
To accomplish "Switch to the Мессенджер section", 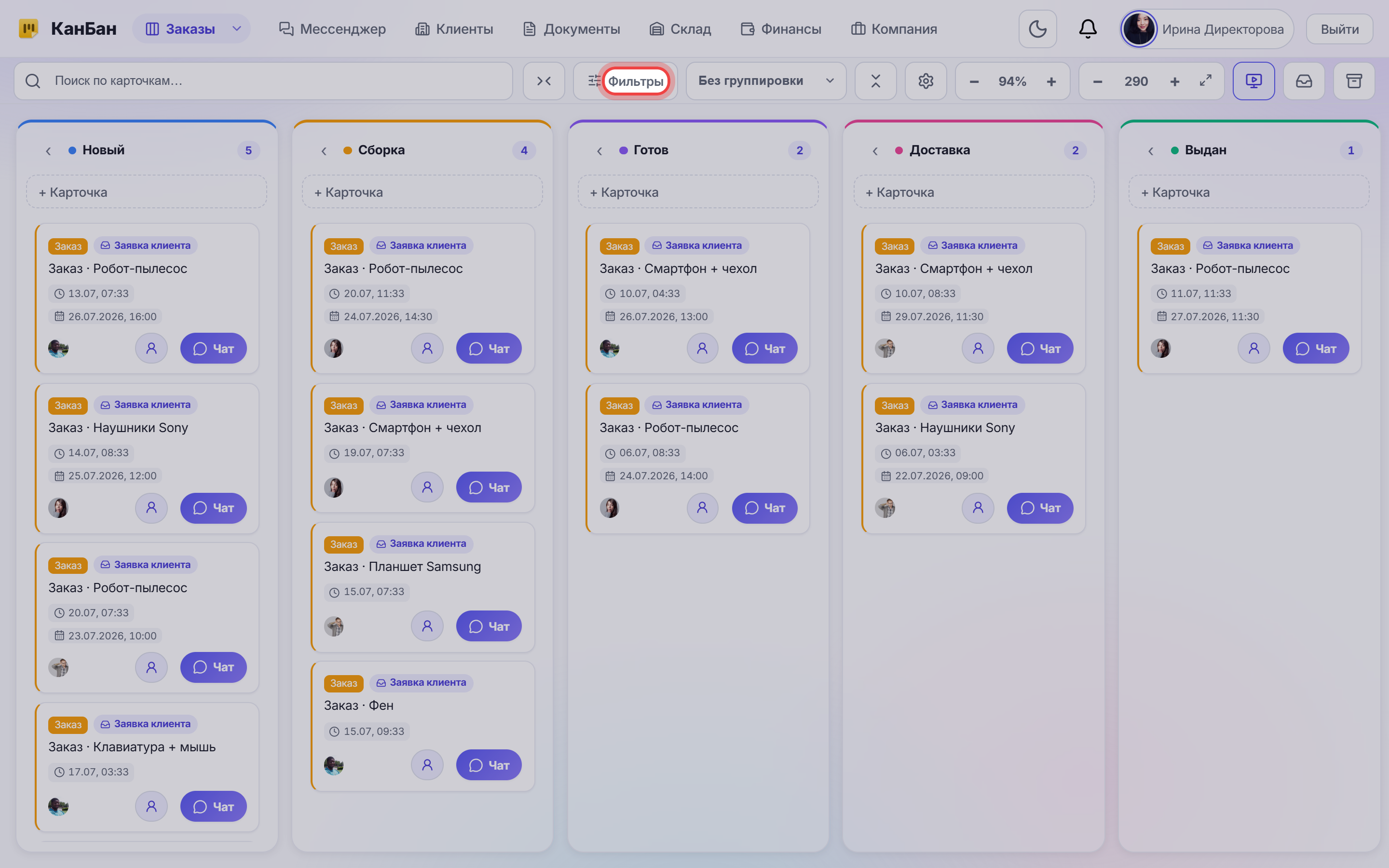I will pyautogui.click(x=332, y=29).
